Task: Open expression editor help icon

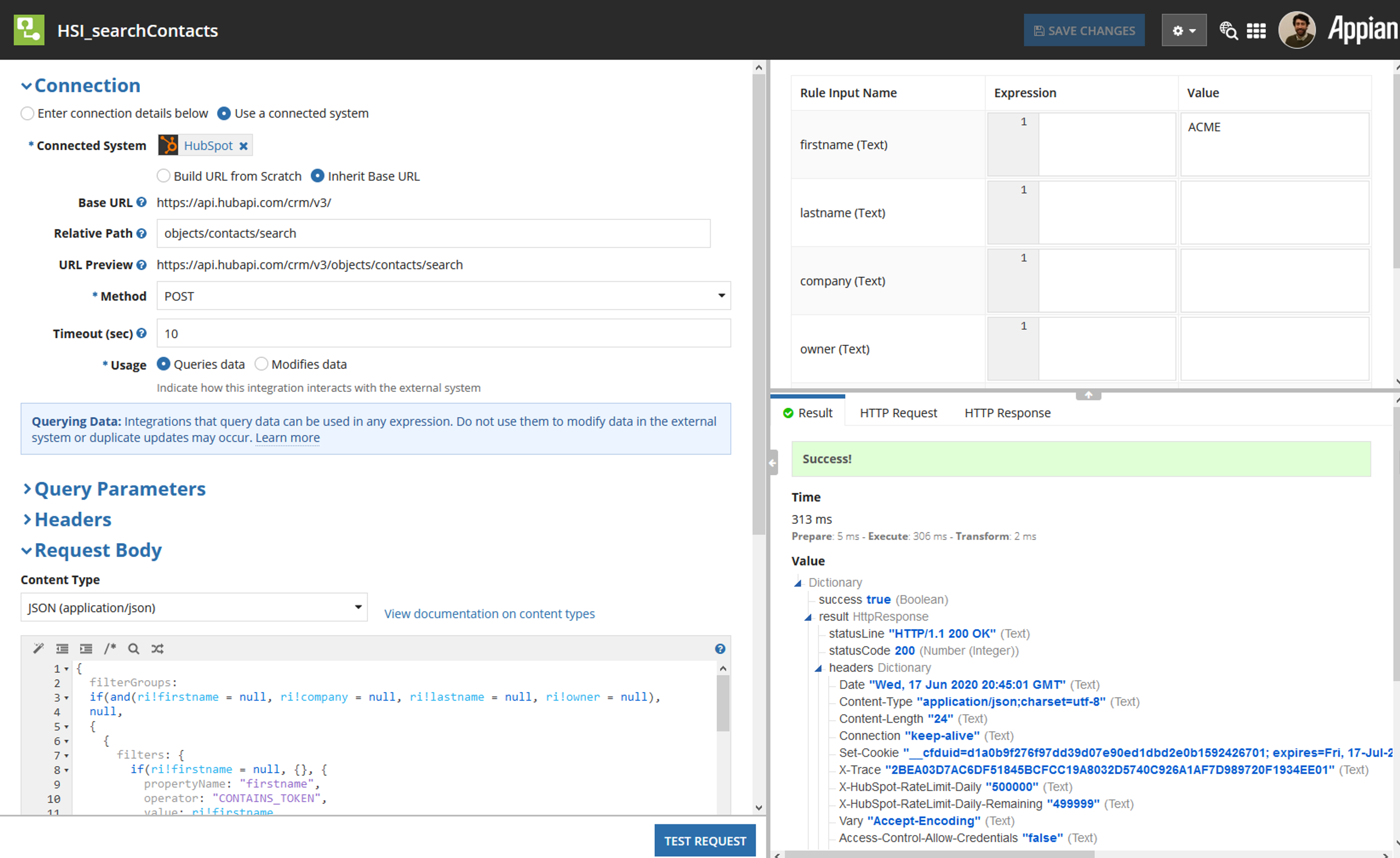Action: (x=720, y=649)
